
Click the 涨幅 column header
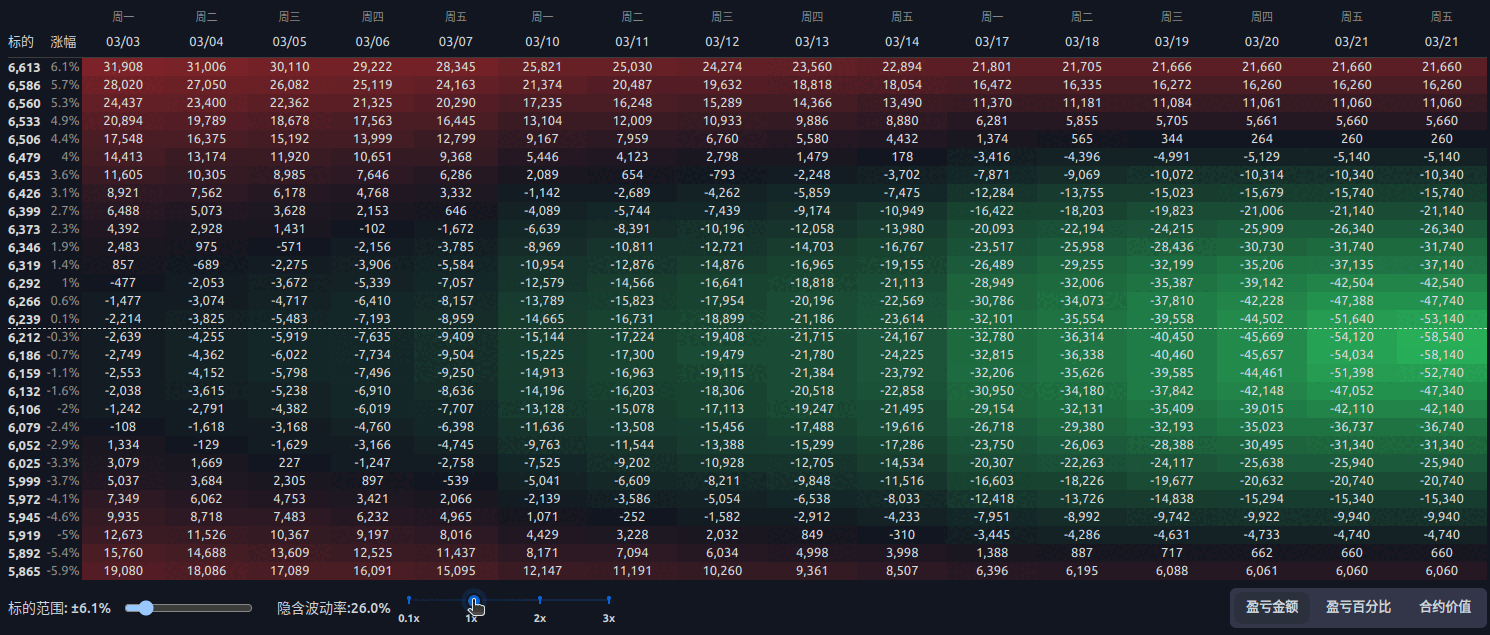[64, 42]
